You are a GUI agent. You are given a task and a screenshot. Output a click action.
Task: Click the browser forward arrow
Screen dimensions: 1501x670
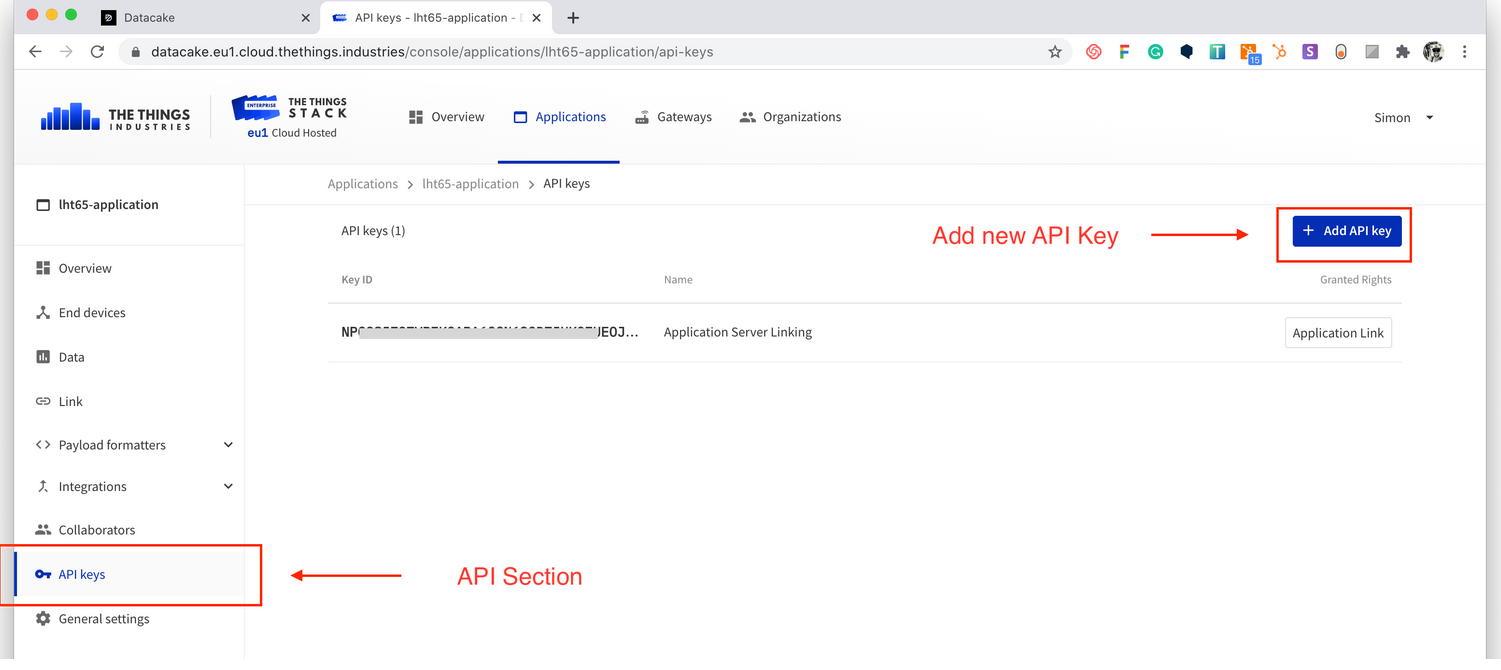click(66, 52)
